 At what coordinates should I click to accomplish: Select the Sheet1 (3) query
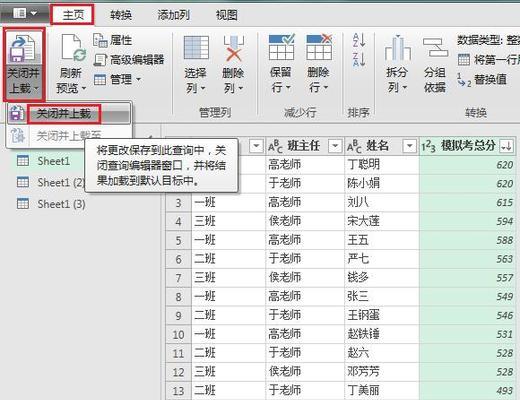tap(61, 204)
